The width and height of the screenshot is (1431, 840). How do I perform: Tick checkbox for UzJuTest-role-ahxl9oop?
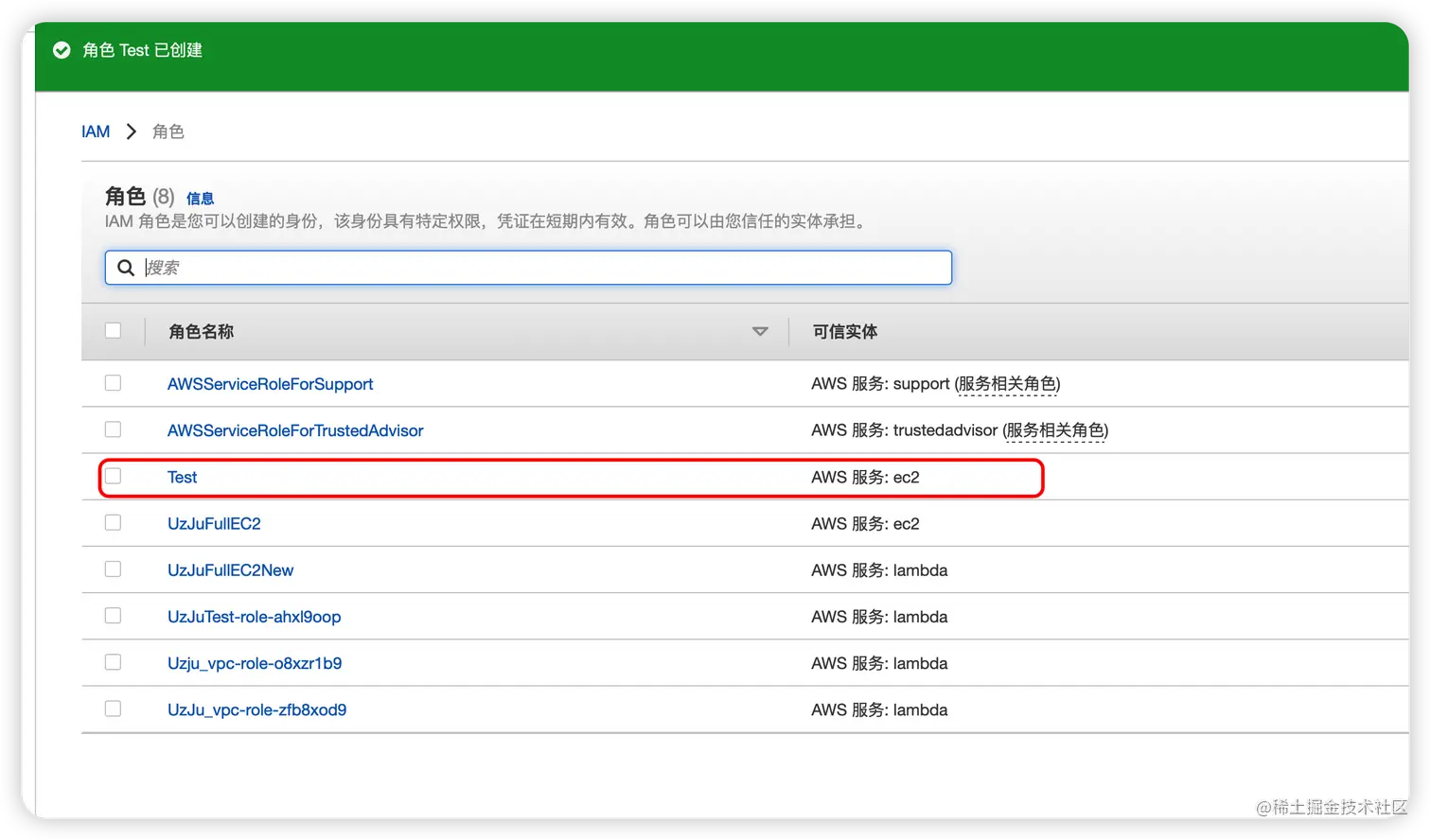click(x=114, y=616)
